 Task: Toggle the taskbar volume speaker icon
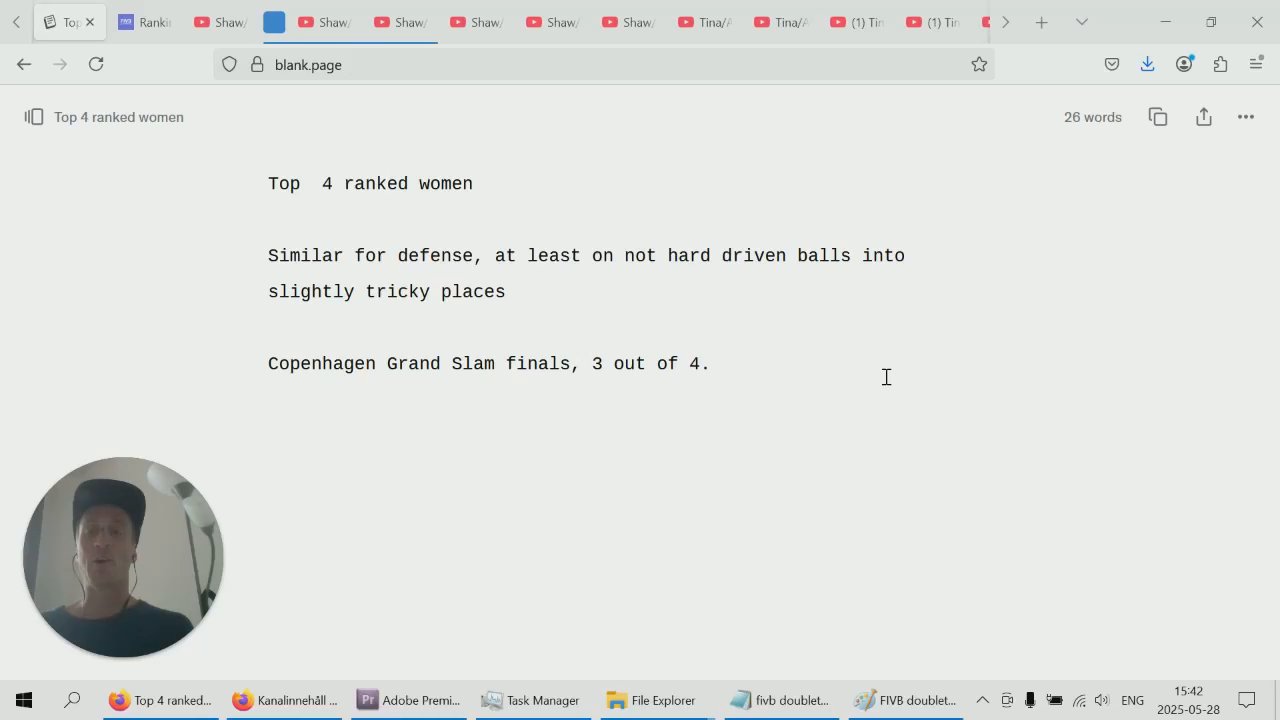(x=1102, y=700)
